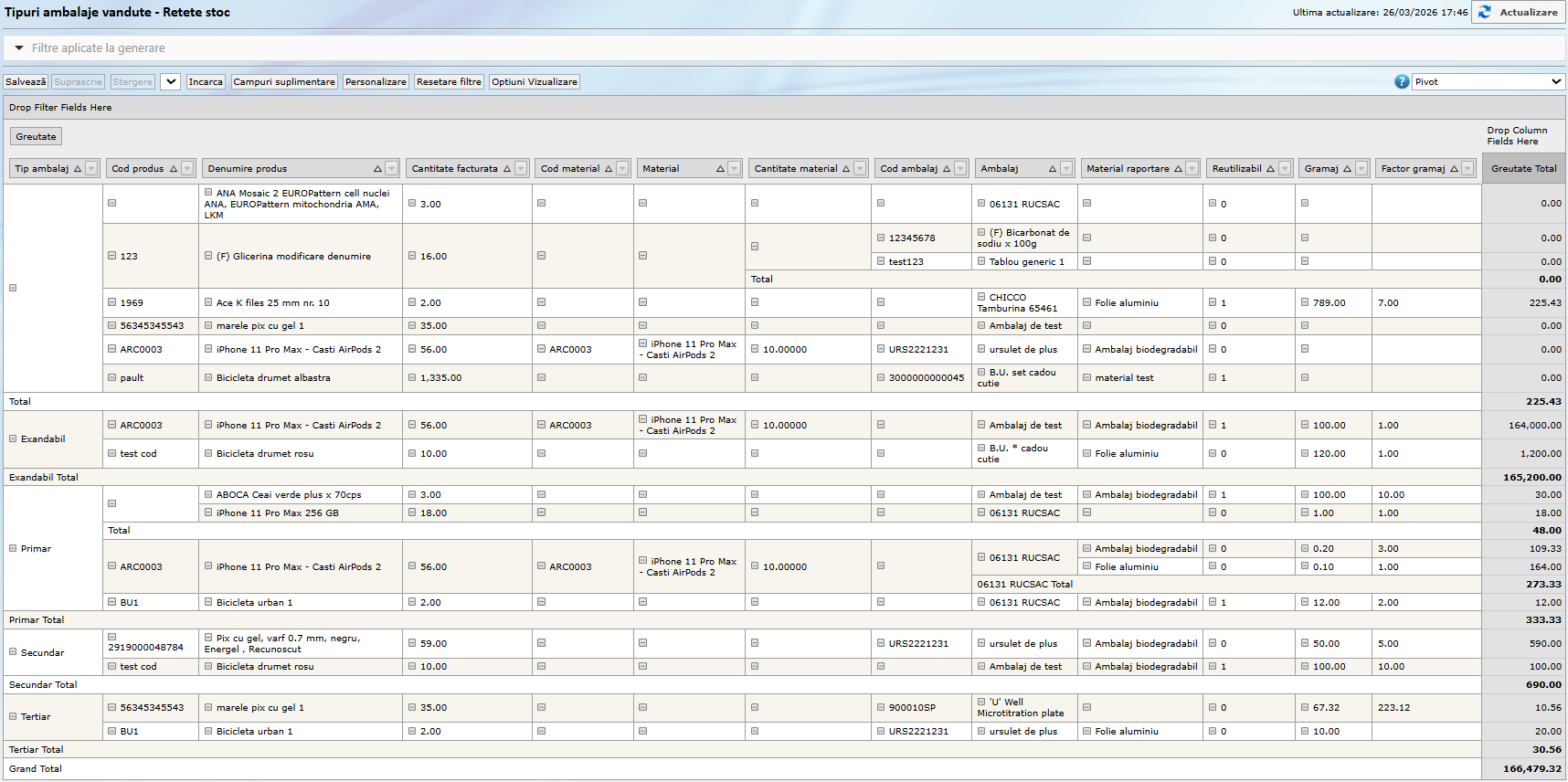Open the blue help question mark icon
This screenshot has height=782, width=1568.
tap(1402, 82)
